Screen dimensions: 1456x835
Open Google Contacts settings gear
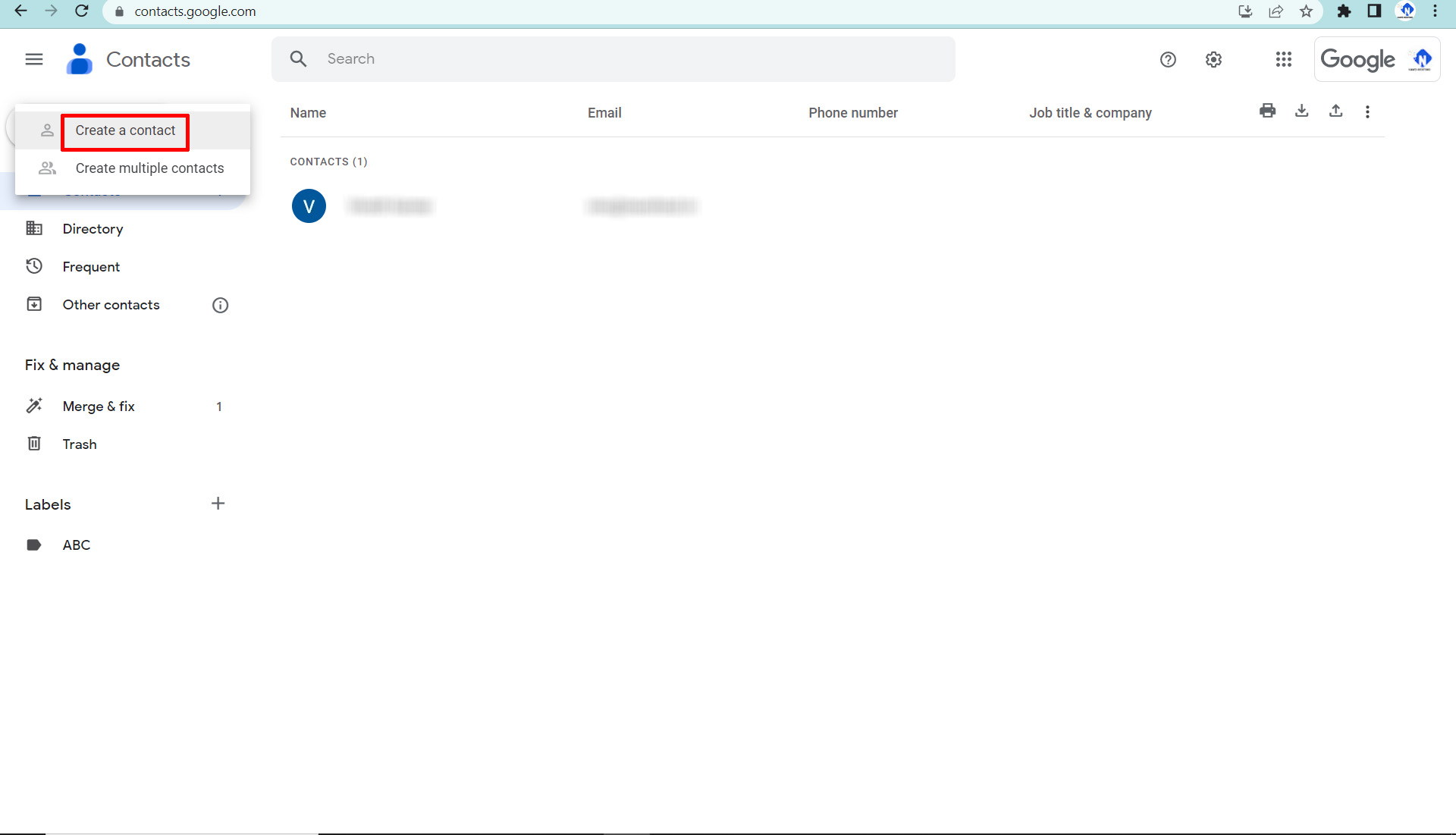(x=1213, y=59)
